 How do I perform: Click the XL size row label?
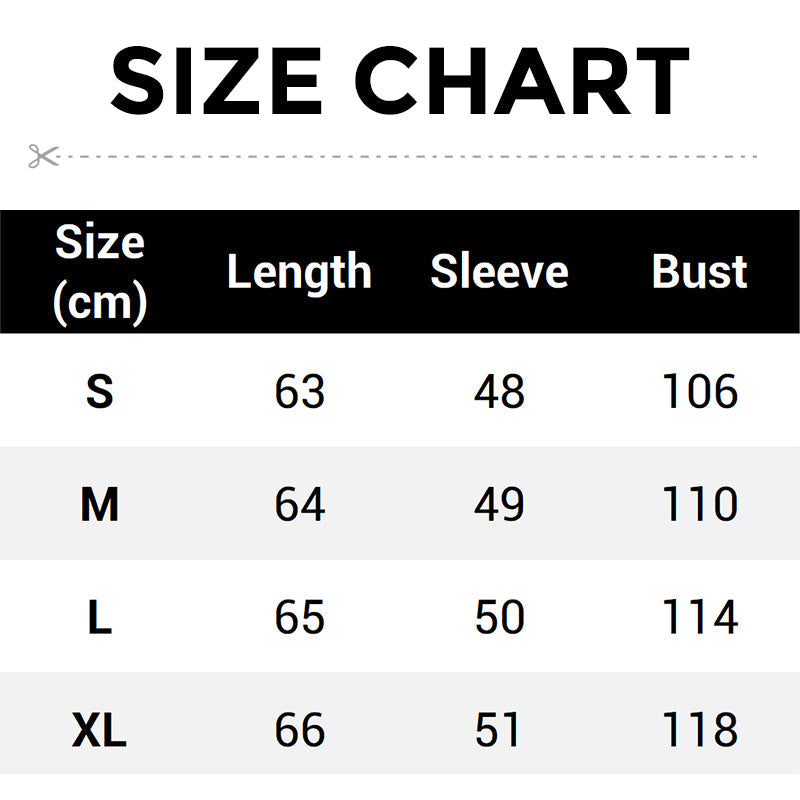[x=99, y=730]
